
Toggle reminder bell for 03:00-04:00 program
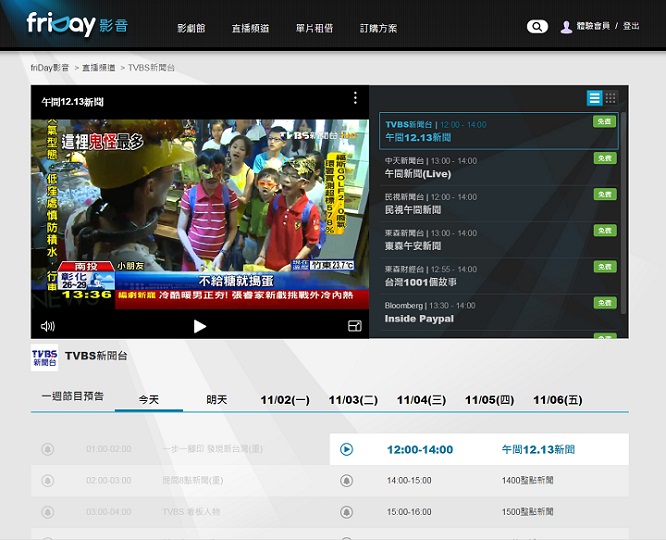pyautogui.click(x=48, y=512)
